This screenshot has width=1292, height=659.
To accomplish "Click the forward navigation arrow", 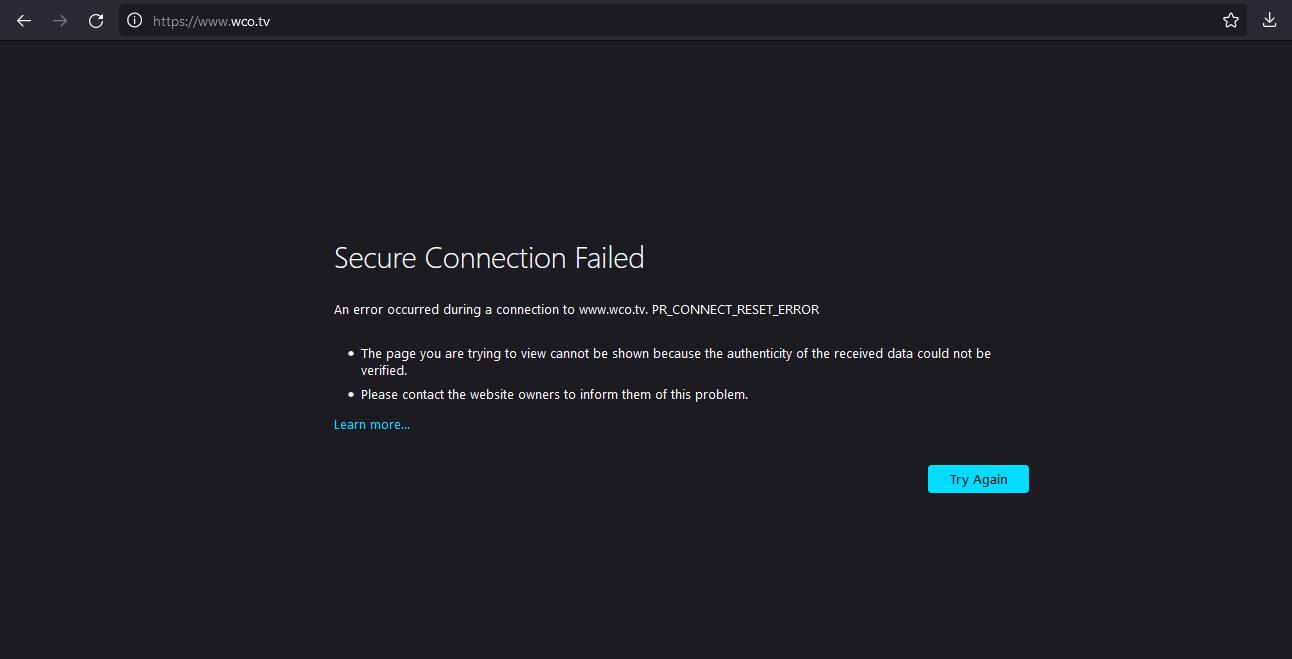I will [x=60, y=20].
